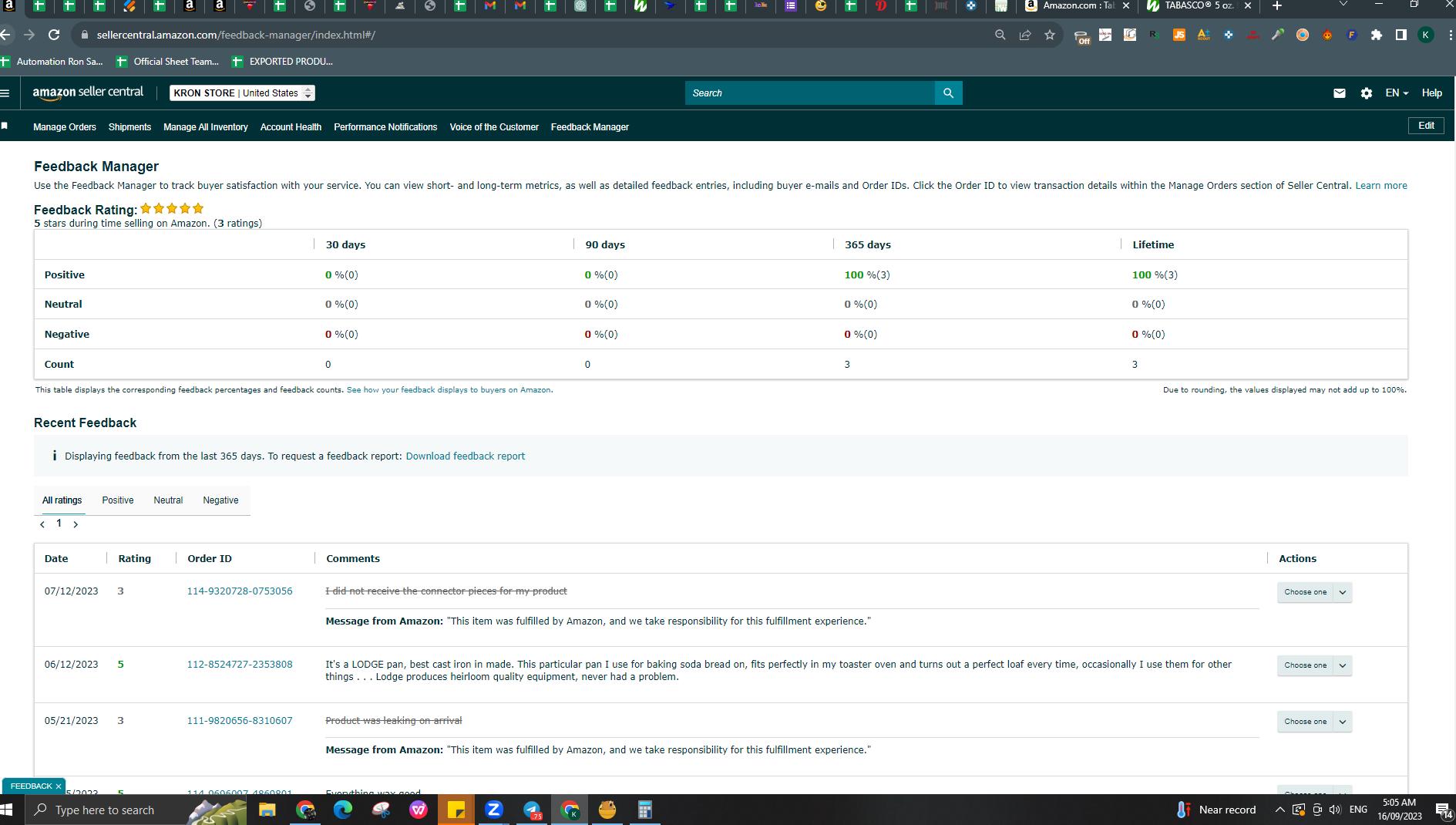Open a new browser tab
1456x825 pixels.
point(1277,6)
